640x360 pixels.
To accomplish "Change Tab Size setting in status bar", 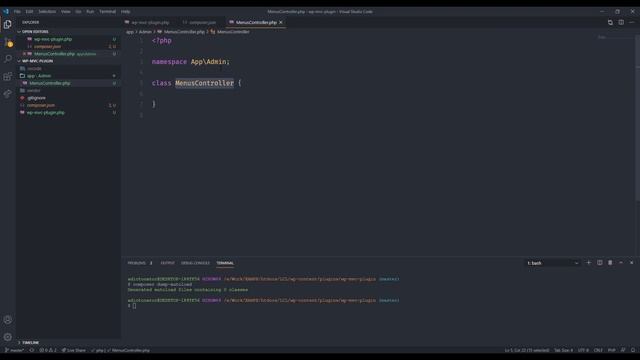I will pos(563,350).
